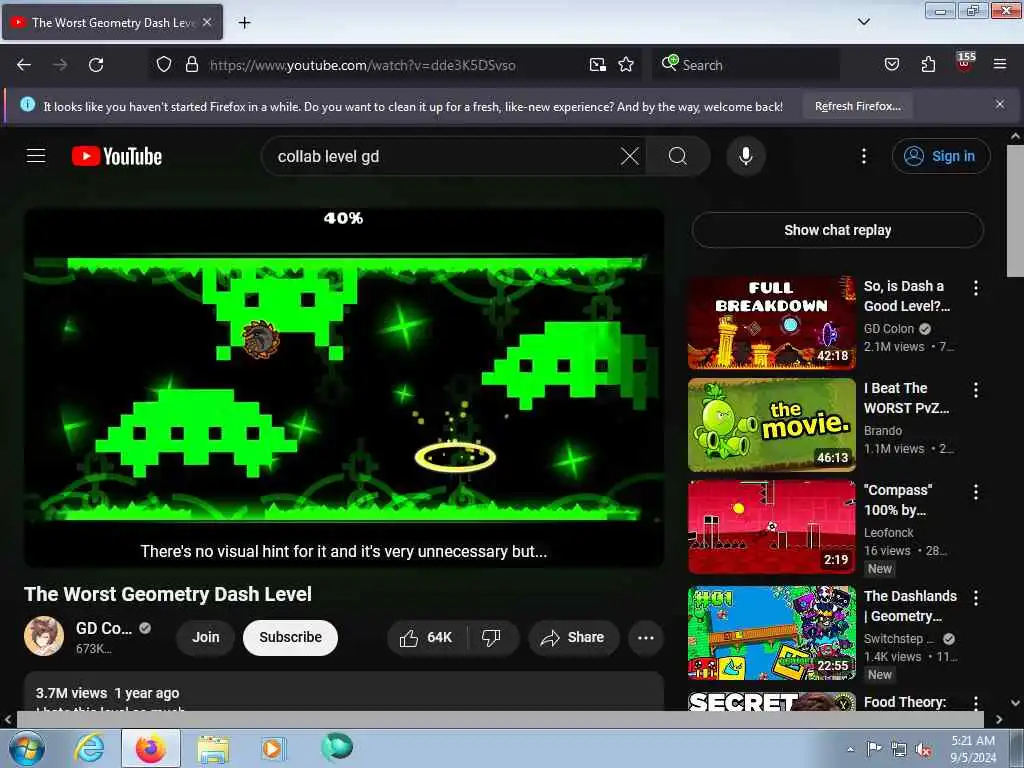The width and height of the screenshot is (1024, 768).
Task: Subscribe to the channel
Action: click(290, 637)
